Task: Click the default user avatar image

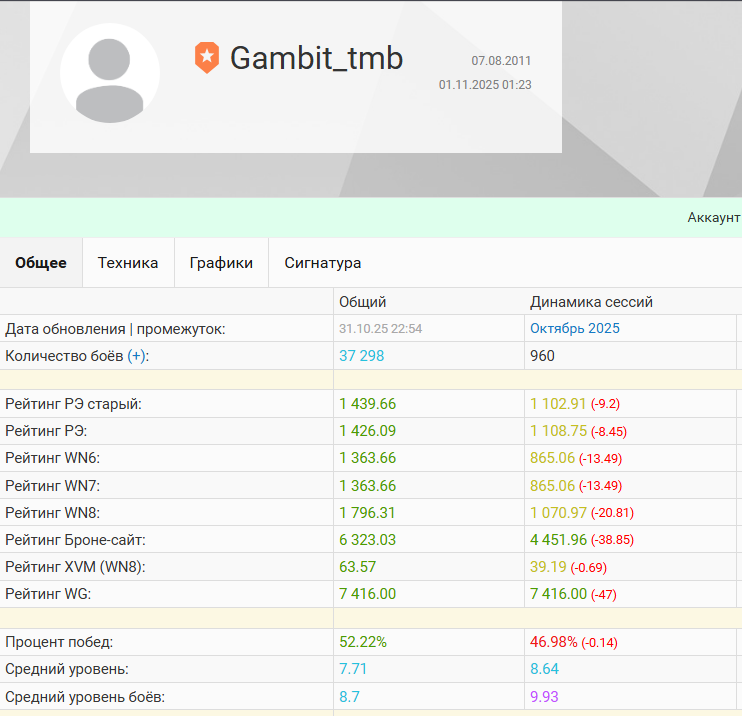Action: pyautogui.click(x=110, y=73)
